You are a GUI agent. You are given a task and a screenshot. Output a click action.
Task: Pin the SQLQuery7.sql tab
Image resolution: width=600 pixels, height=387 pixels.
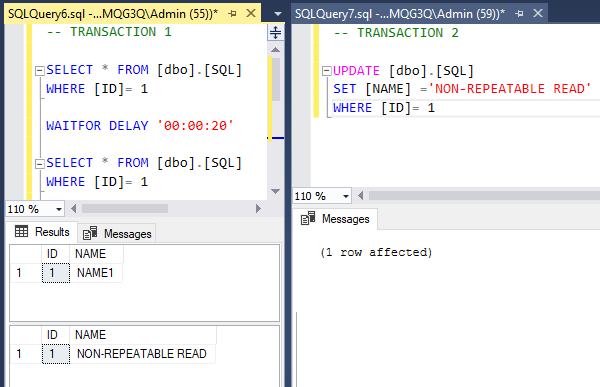point(519,14)
